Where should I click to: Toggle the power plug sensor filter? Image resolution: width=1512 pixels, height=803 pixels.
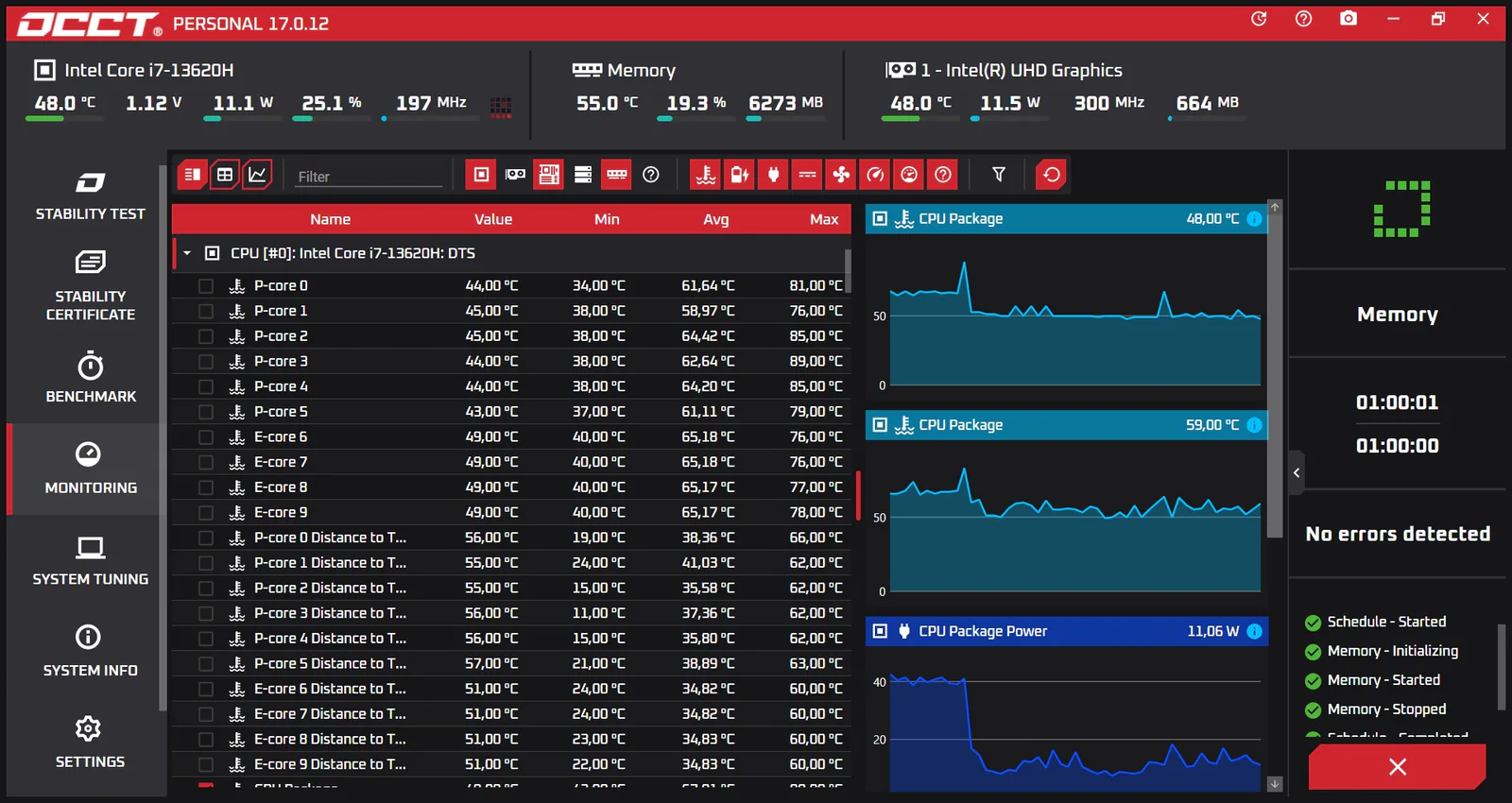(x=773, y=175)
